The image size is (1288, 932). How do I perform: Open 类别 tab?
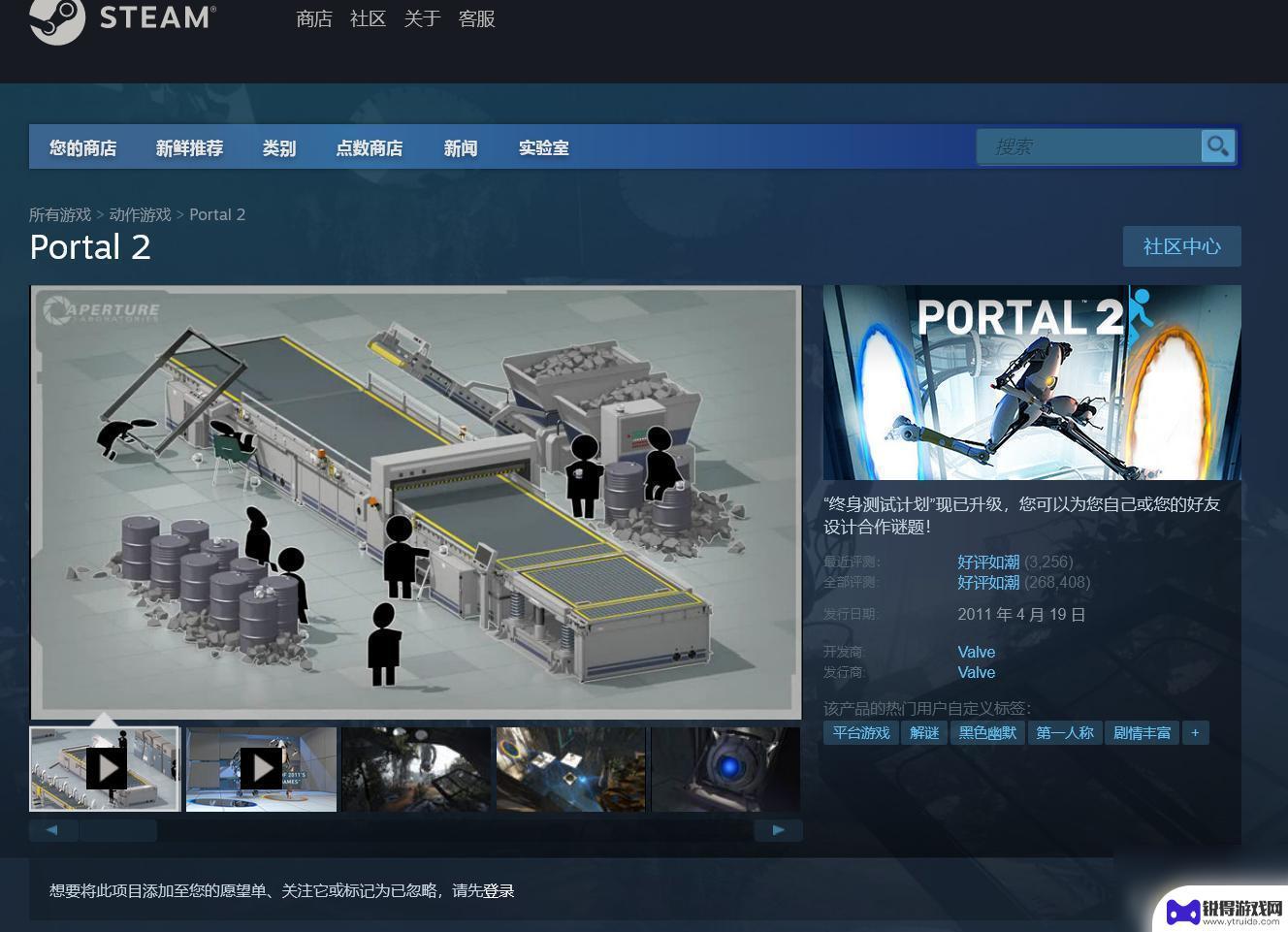(279, 147)
